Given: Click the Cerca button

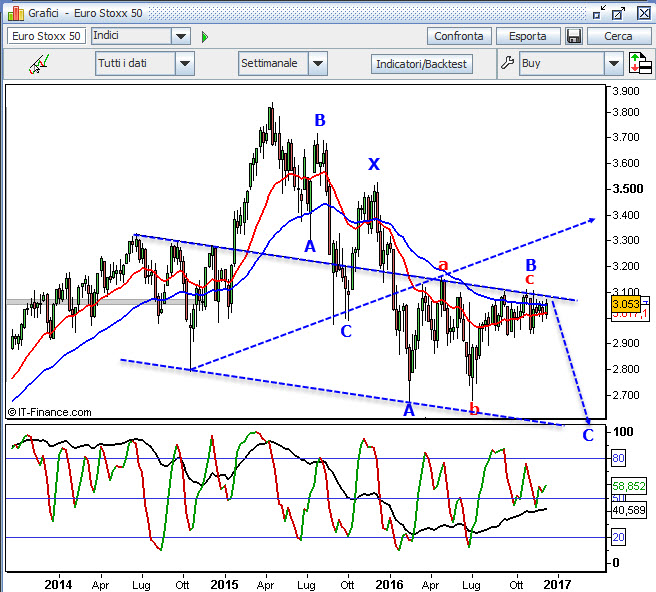Looking at the screenshot, I should (x=618, y=36).
